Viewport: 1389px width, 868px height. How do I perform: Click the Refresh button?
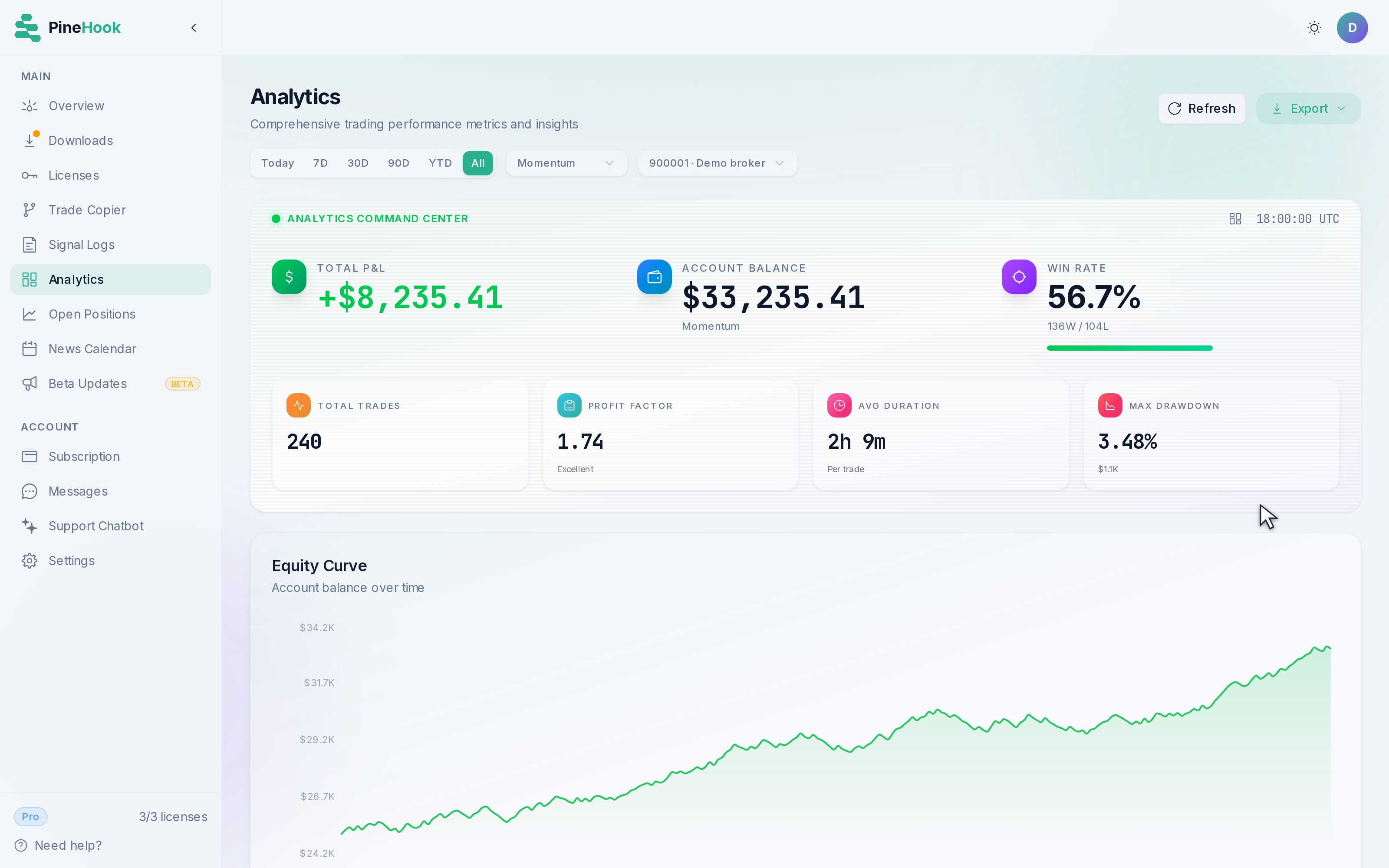pyautogui.click(x=1201, y=108)
